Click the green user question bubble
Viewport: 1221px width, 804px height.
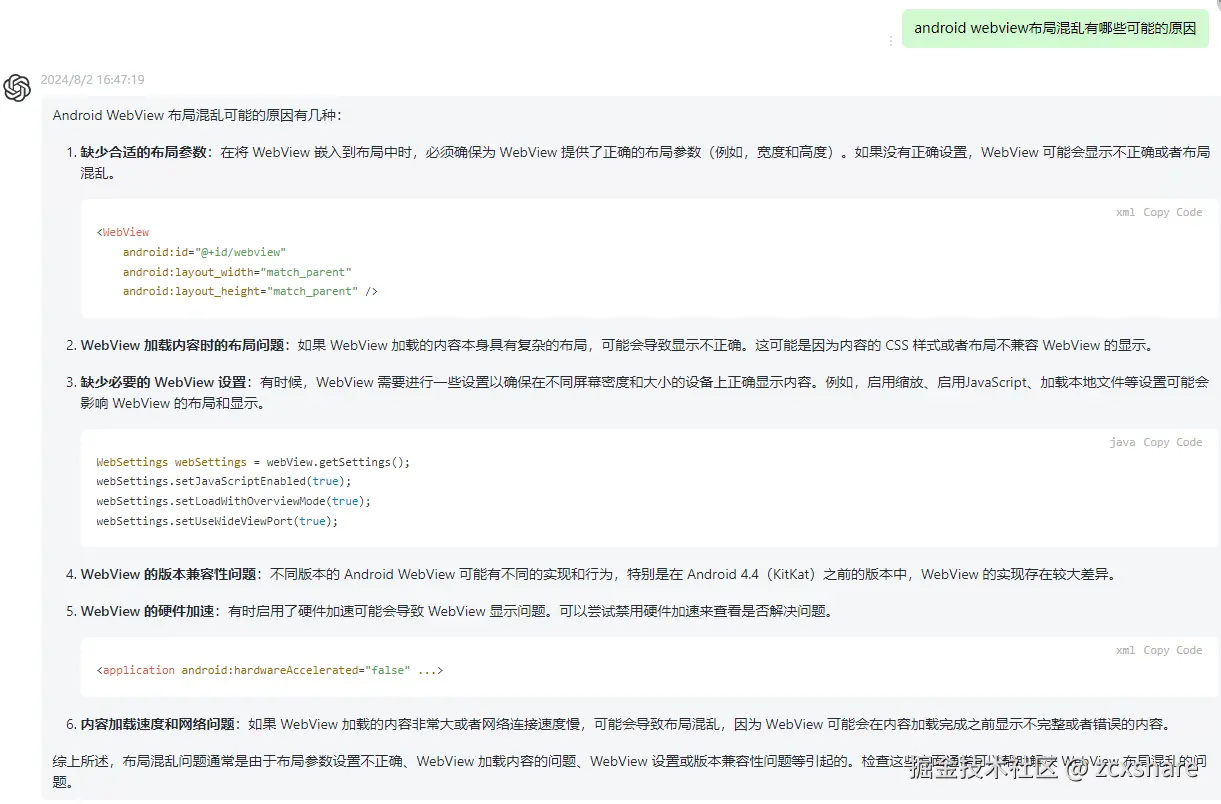click(x=1054, y=28)
